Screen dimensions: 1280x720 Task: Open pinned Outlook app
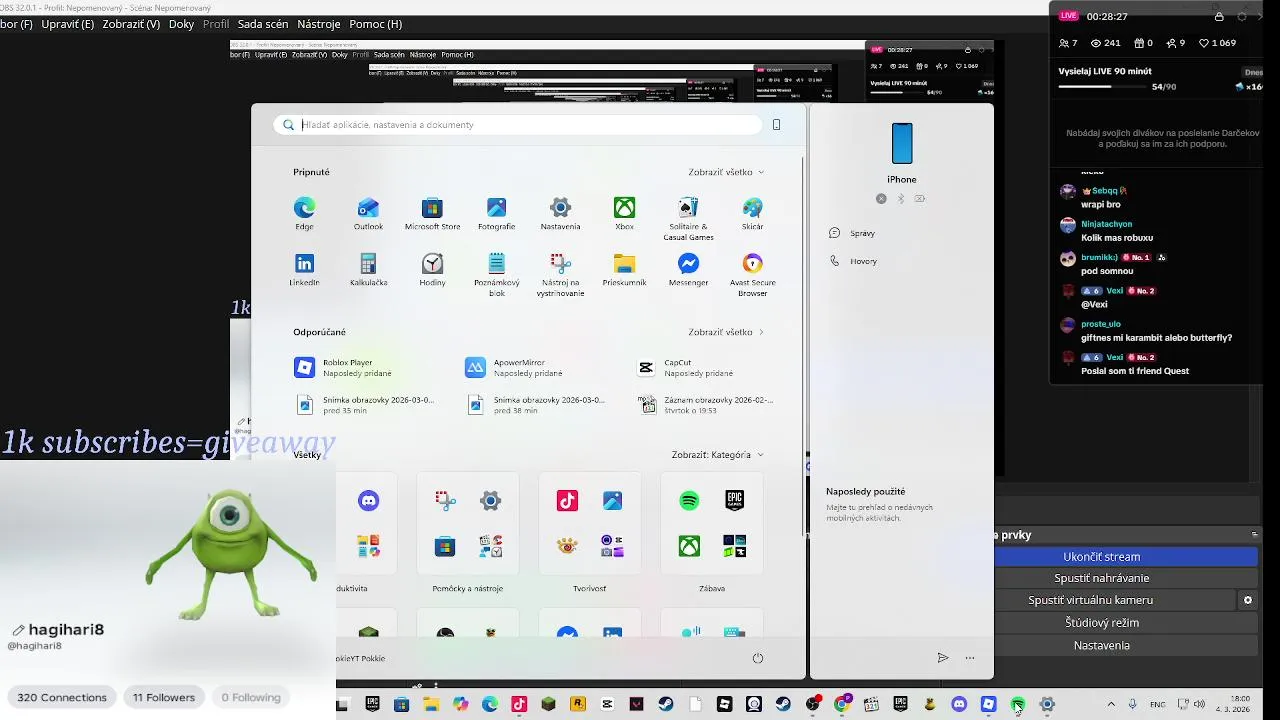point(368,213)
